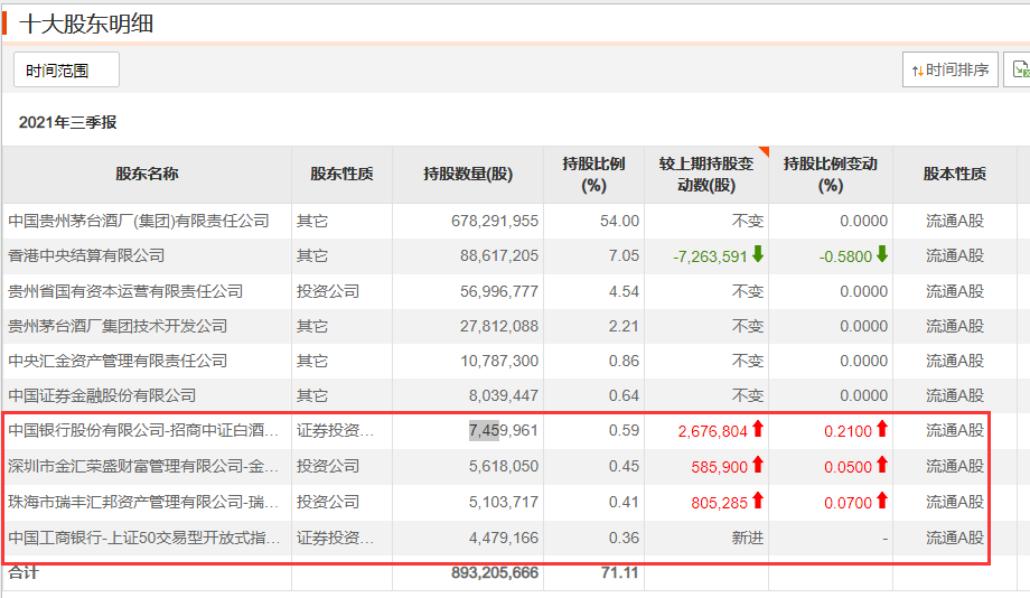Click 证券投资 type in the 中国银行 row
The height and width of the screenshot is (598, 1030).
(x=335, y=430)
